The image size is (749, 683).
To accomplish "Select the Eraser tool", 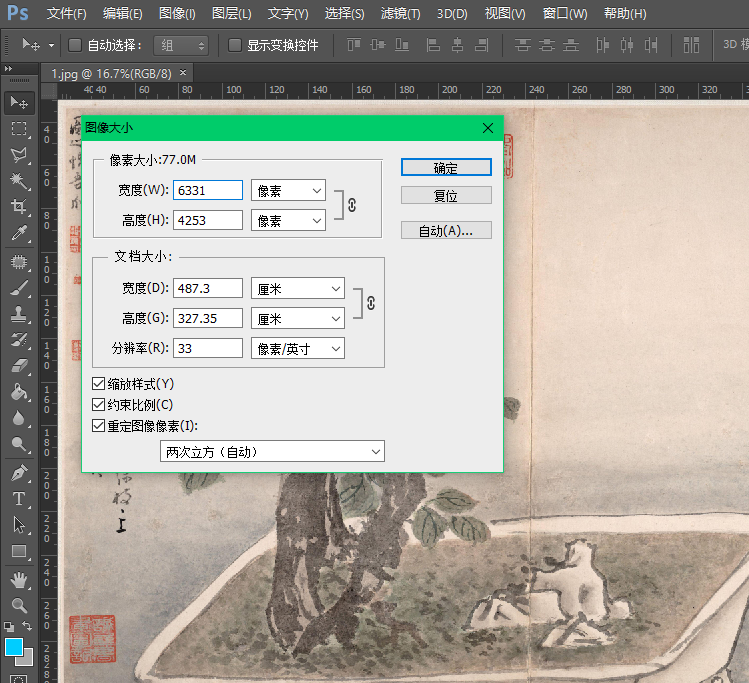I will click(19, 366).
